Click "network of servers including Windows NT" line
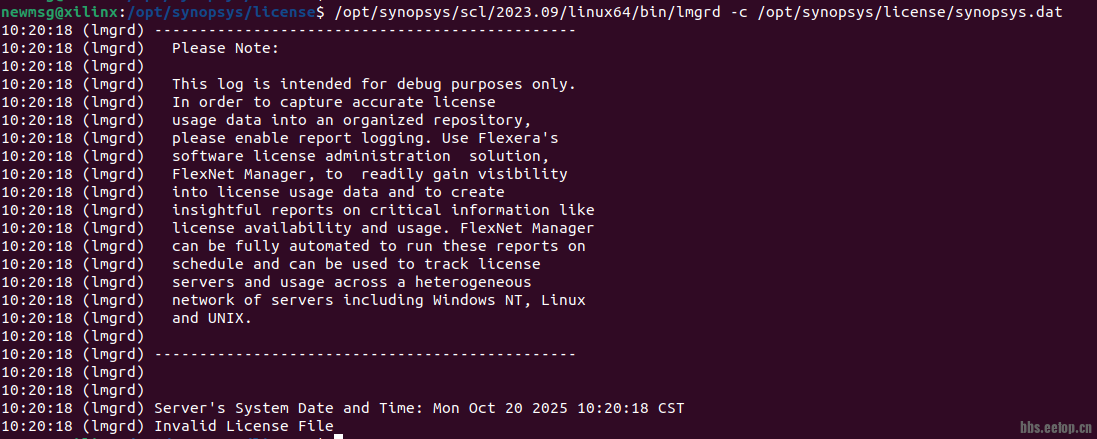Screen dimensions: 1097x439 point(378,300)
